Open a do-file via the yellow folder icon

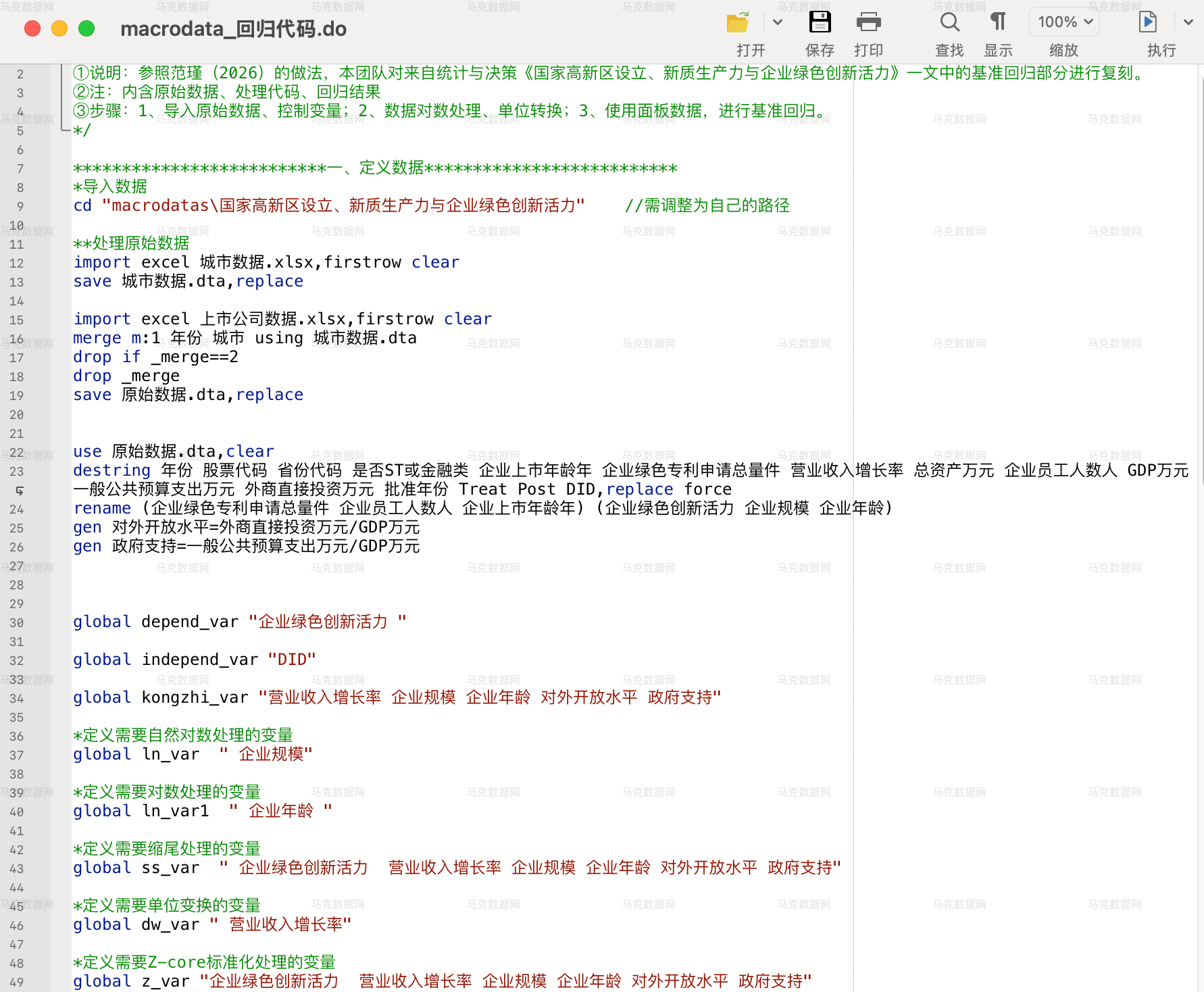pyautogui.click(x=738, y=22)
